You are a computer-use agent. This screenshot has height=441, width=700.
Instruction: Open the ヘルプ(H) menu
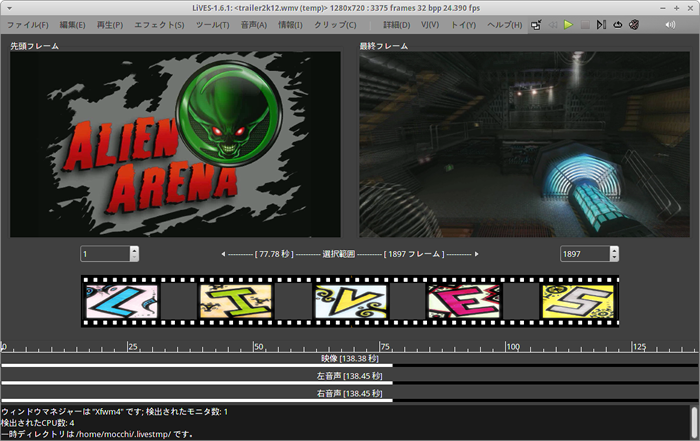(x=504, y=25)
